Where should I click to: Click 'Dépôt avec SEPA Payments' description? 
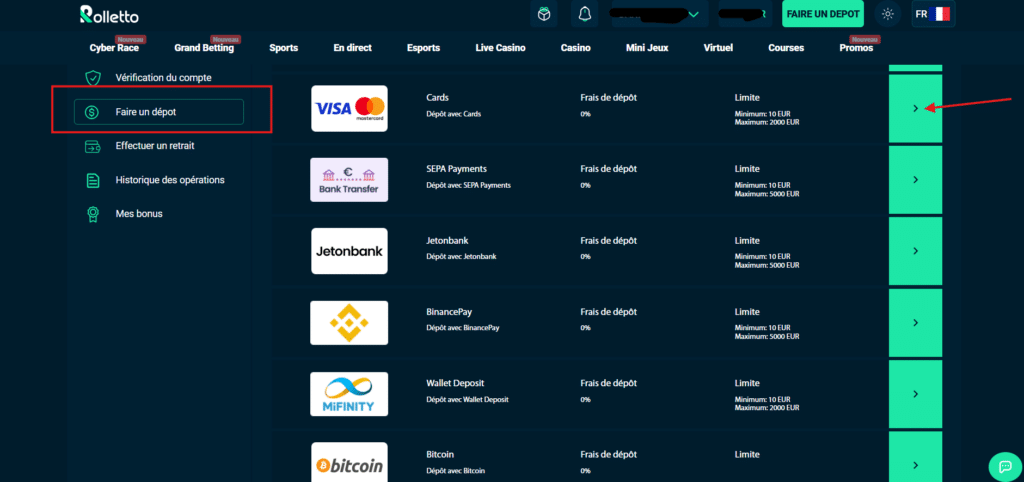[x=468, y=185]
